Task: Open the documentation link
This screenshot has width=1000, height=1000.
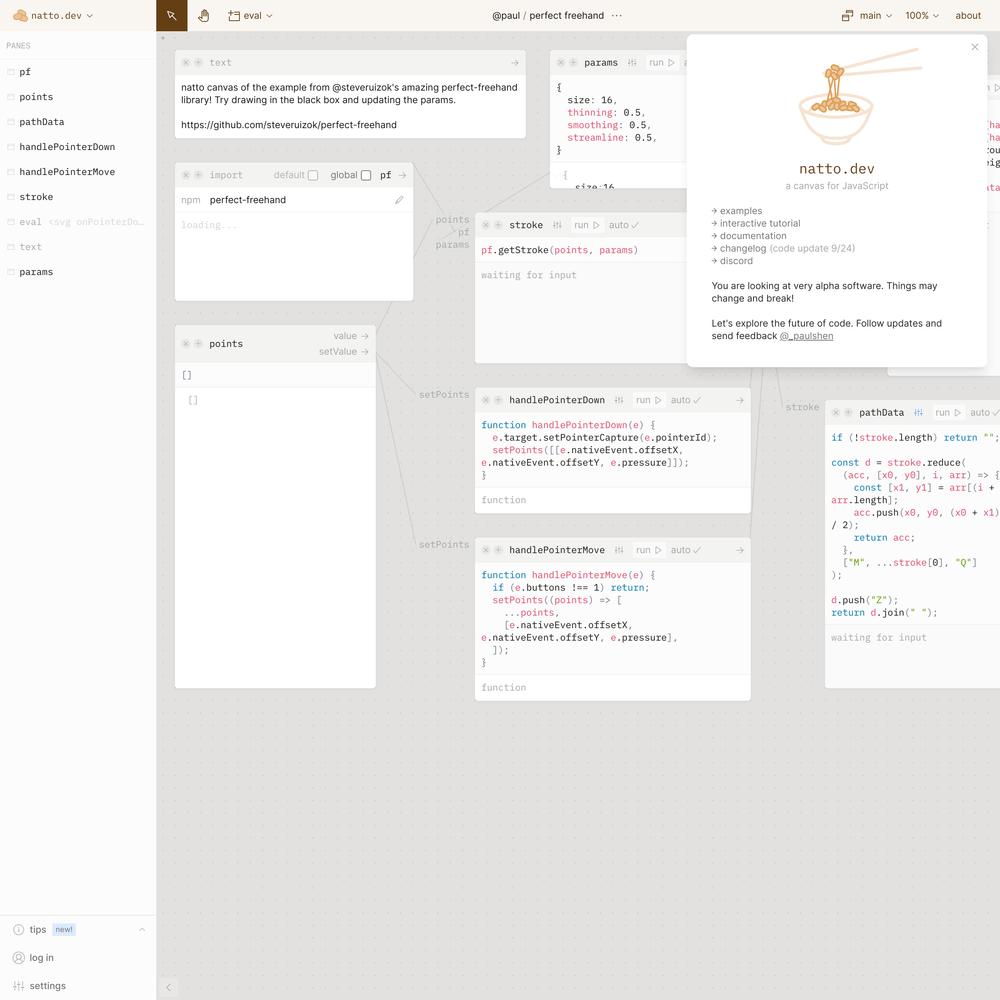Action: click(753, 236)
